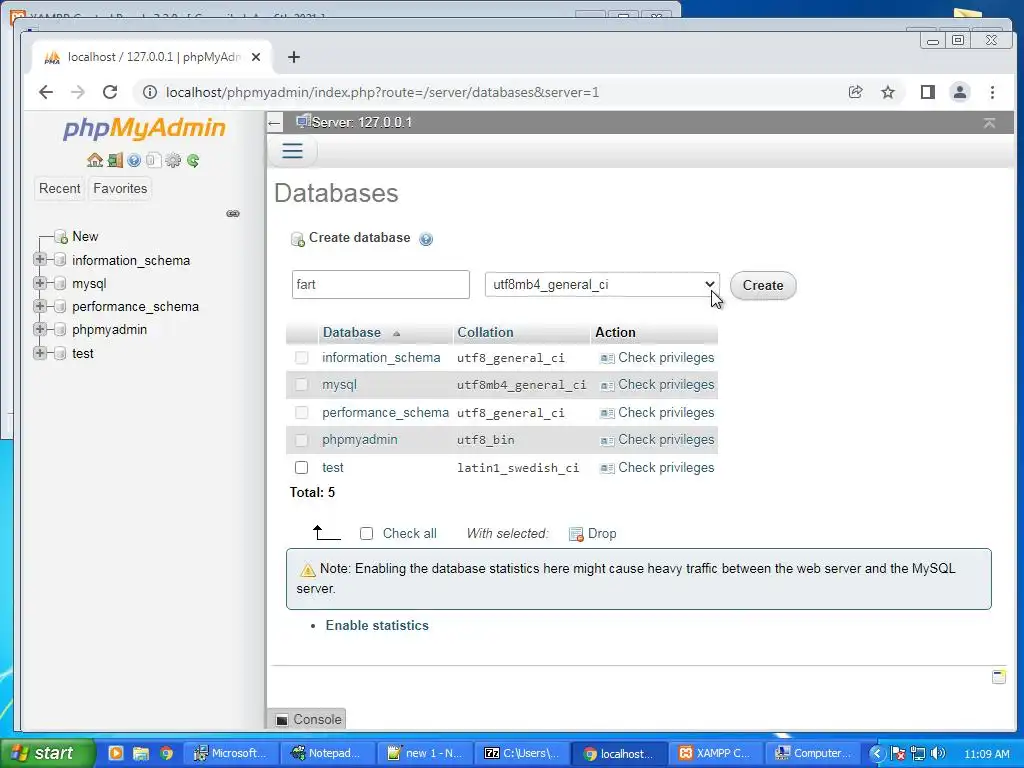
Task: Click utf8_bin collation cell
Action: (485, 440)
